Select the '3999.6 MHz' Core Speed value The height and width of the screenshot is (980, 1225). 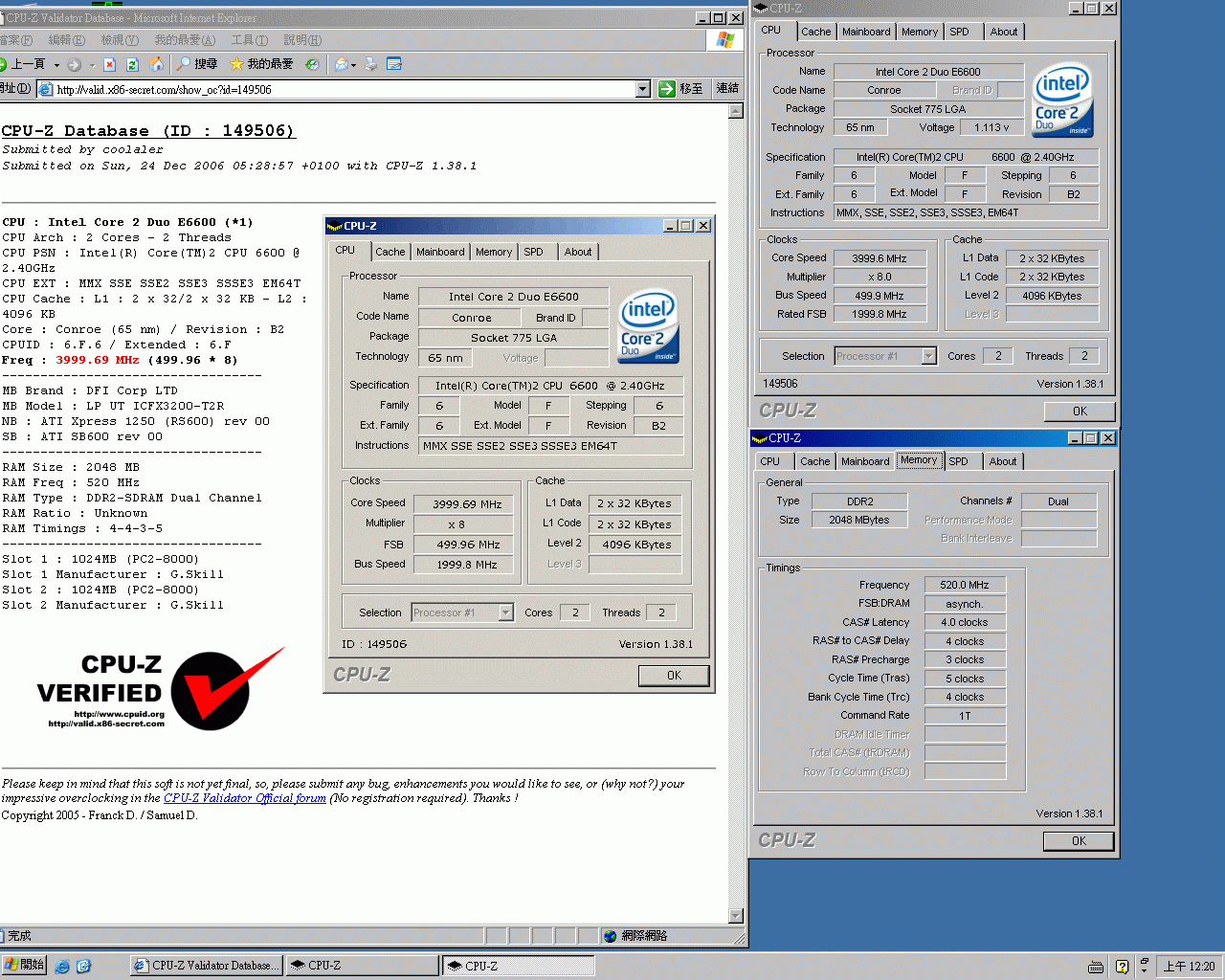[x=880, y=258]
